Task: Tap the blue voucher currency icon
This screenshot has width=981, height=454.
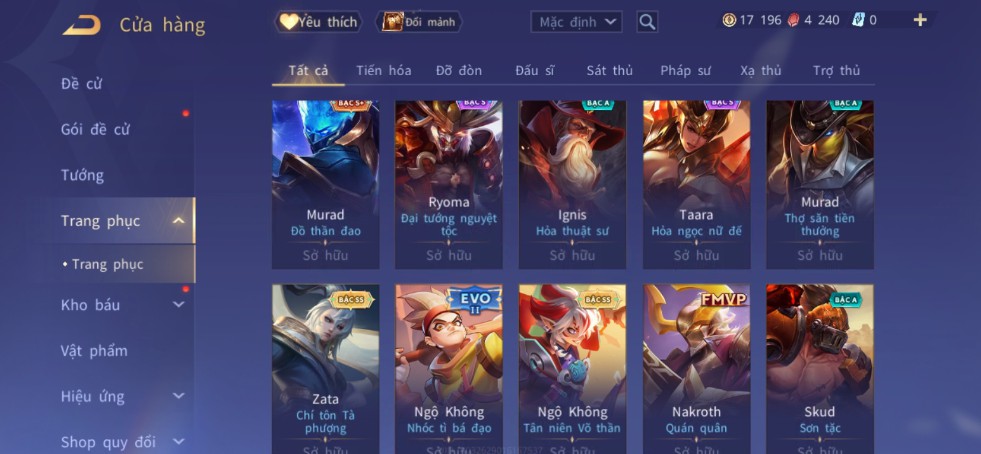Action: (x=858, y=20)
